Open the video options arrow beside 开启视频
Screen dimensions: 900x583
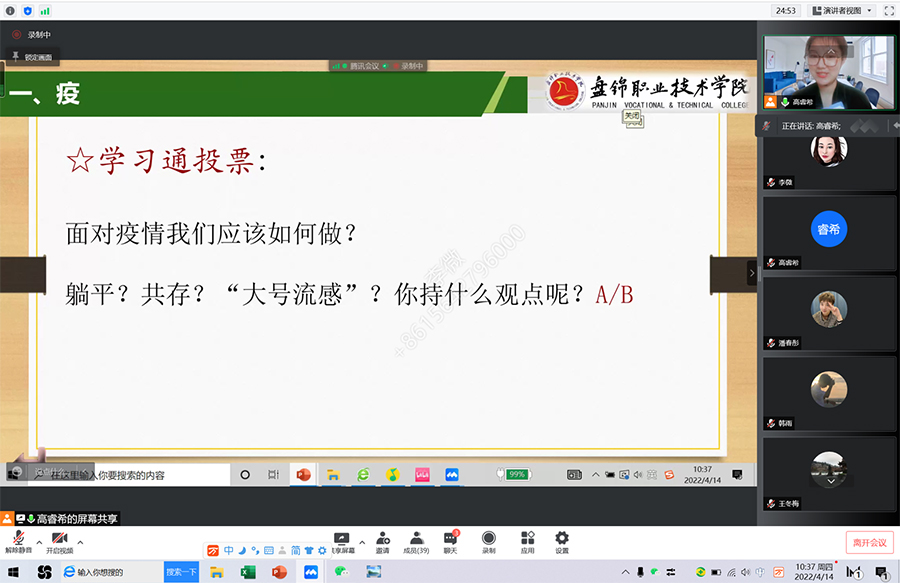tap(80, 542)
